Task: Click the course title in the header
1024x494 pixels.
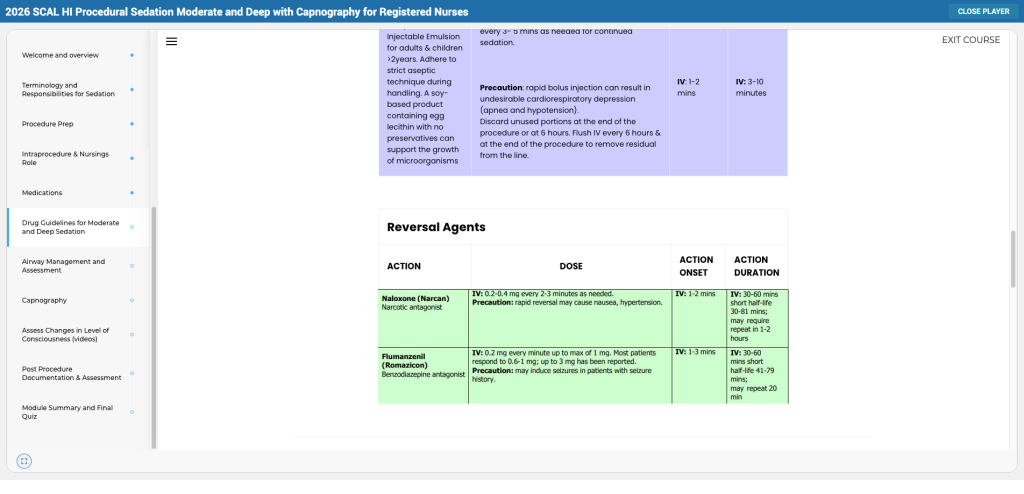Action: click(x=237, y=12)
